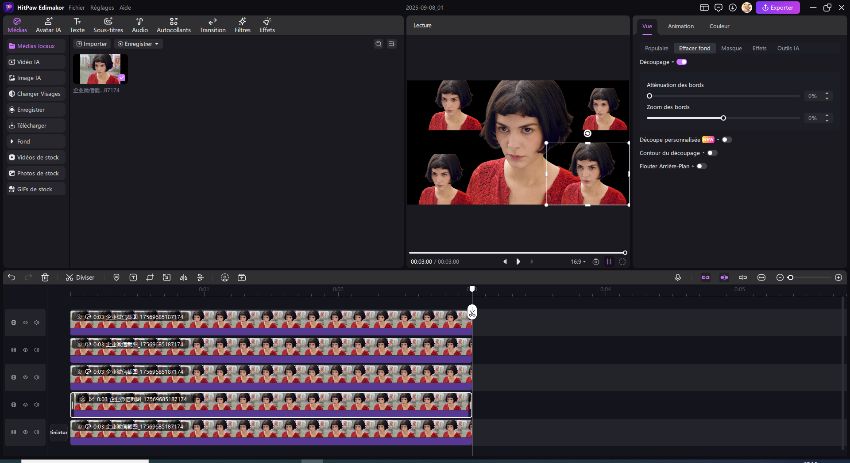Click the media panel search icon

[378, 44]
